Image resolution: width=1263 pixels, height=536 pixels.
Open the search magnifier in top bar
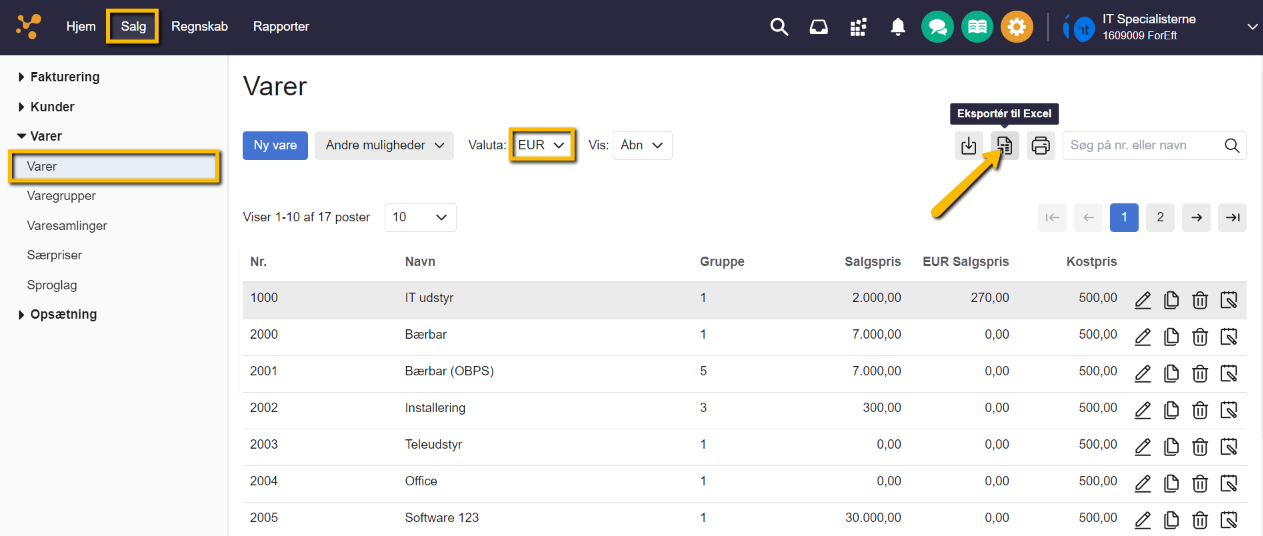(x=779, y=27)
